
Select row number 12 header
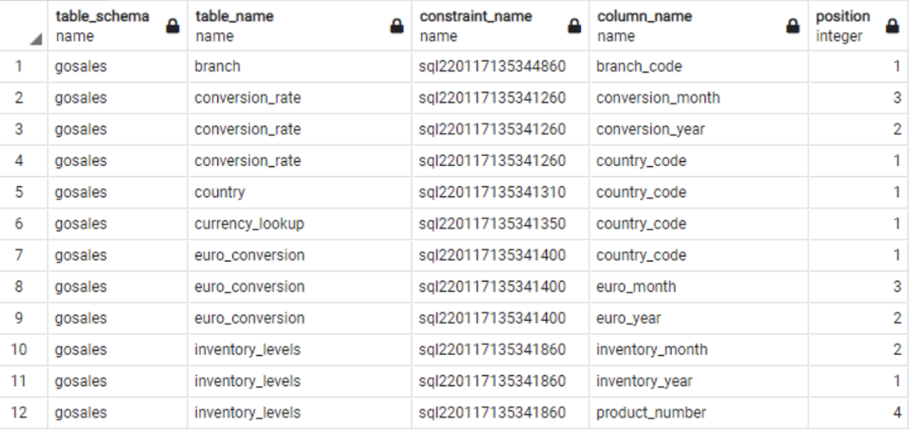pyautogui.click(x=19, y=413)
